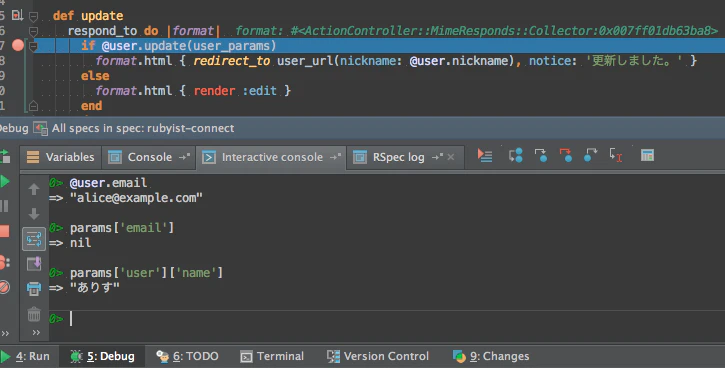
Task: Clear console with trash icon
Action: tap(34, 314)
